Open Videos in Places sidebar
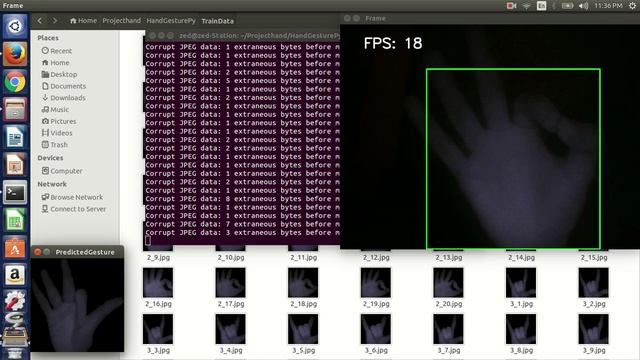 57,133
